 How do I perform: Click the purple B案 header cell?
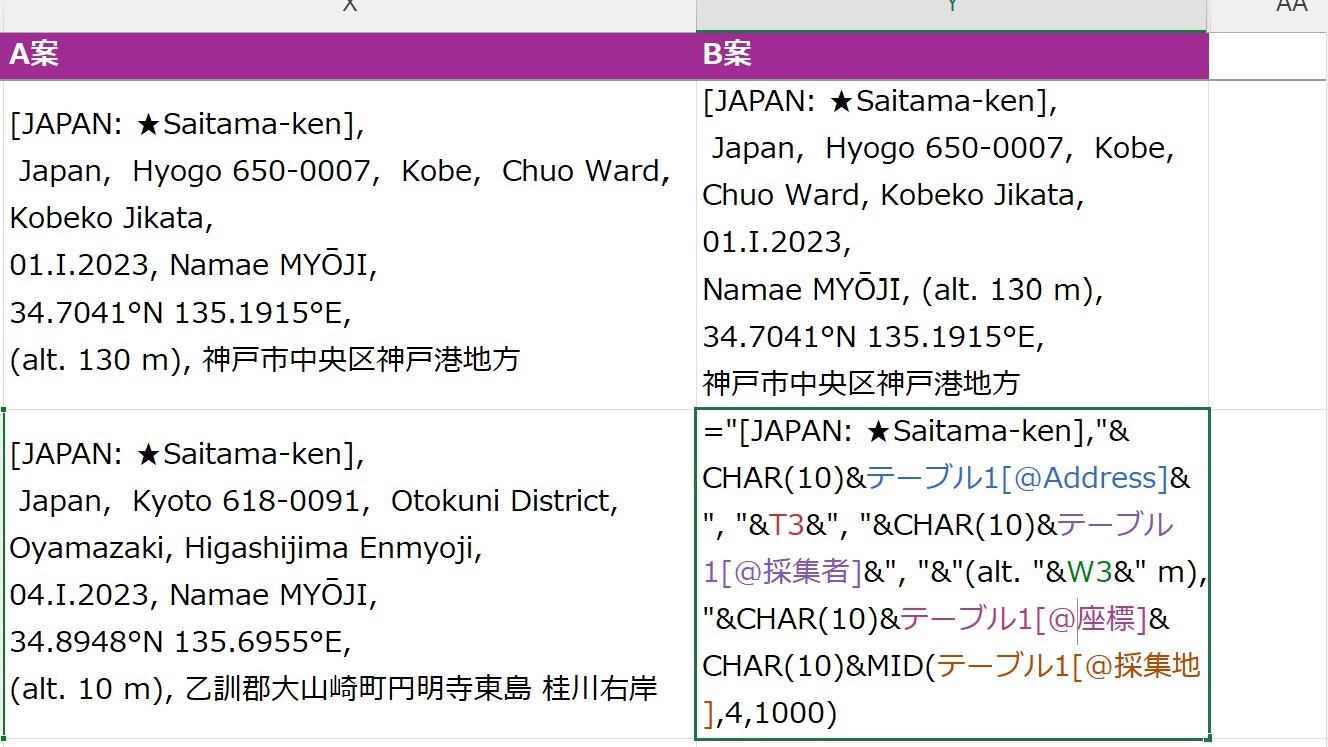click(951, 55)
